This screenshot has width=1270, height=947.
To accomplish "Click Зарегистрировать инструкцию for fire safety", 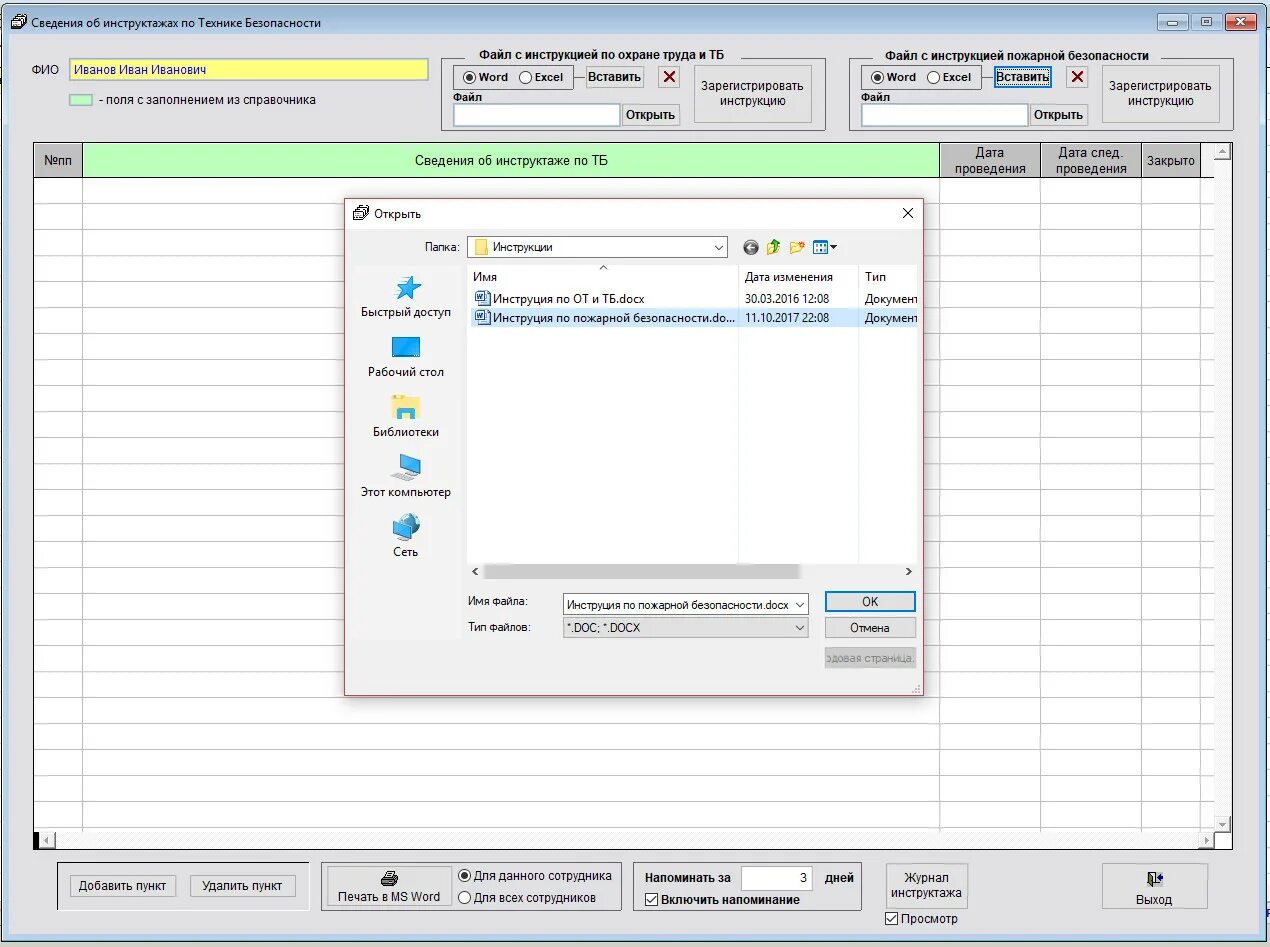I will (1160, 94).
